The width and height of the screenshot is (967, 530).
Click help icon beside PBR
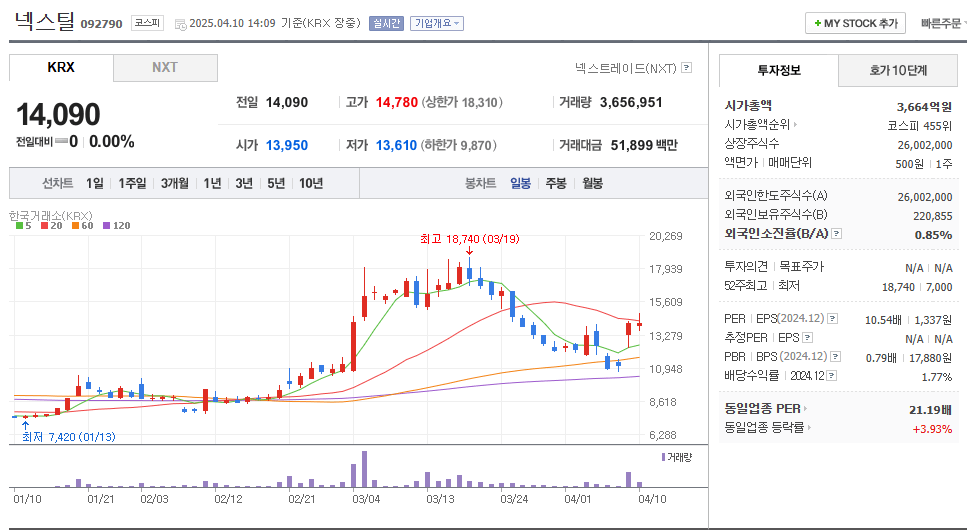[835, 357]
